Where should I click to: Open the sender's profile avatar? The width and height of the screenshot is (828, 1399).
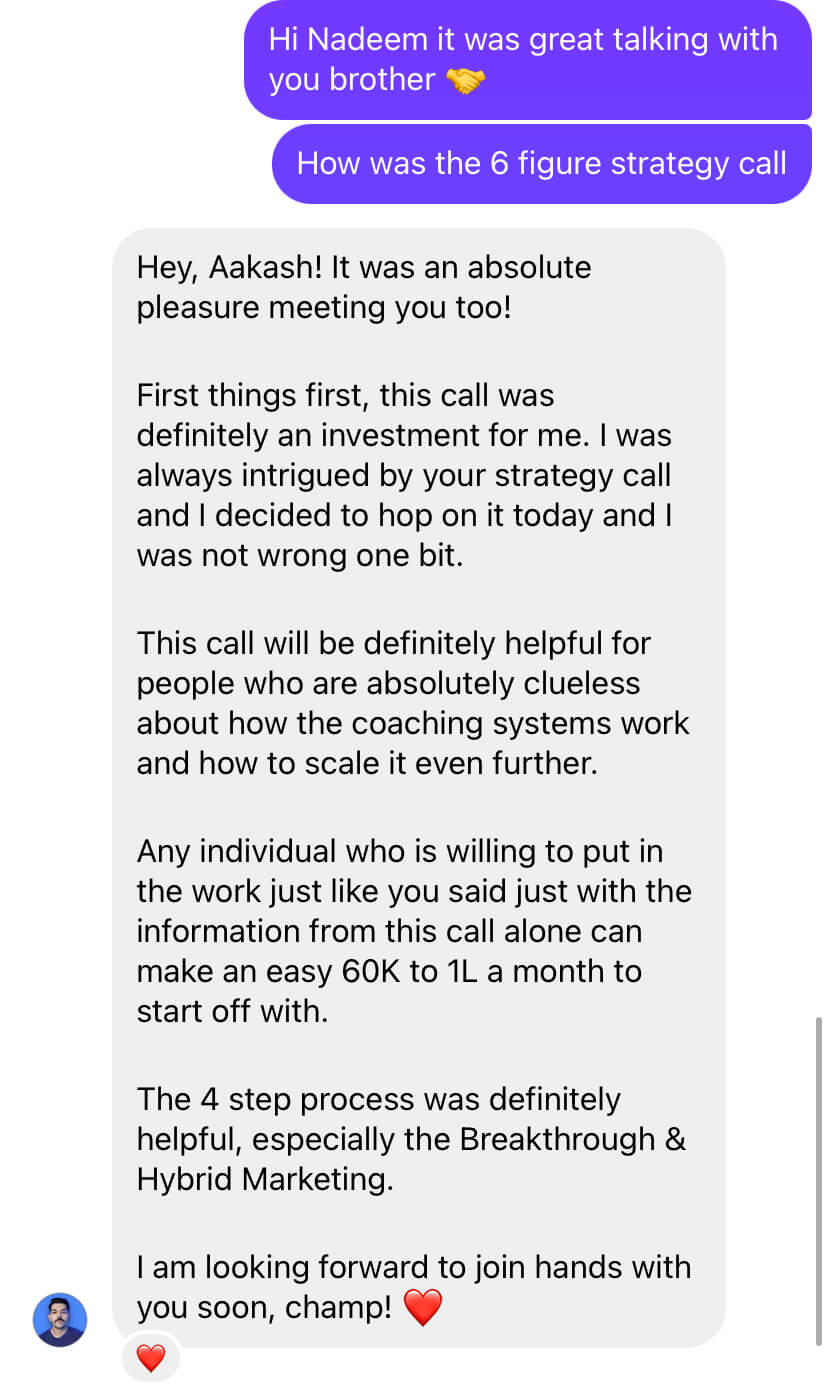coord(60,1319)
